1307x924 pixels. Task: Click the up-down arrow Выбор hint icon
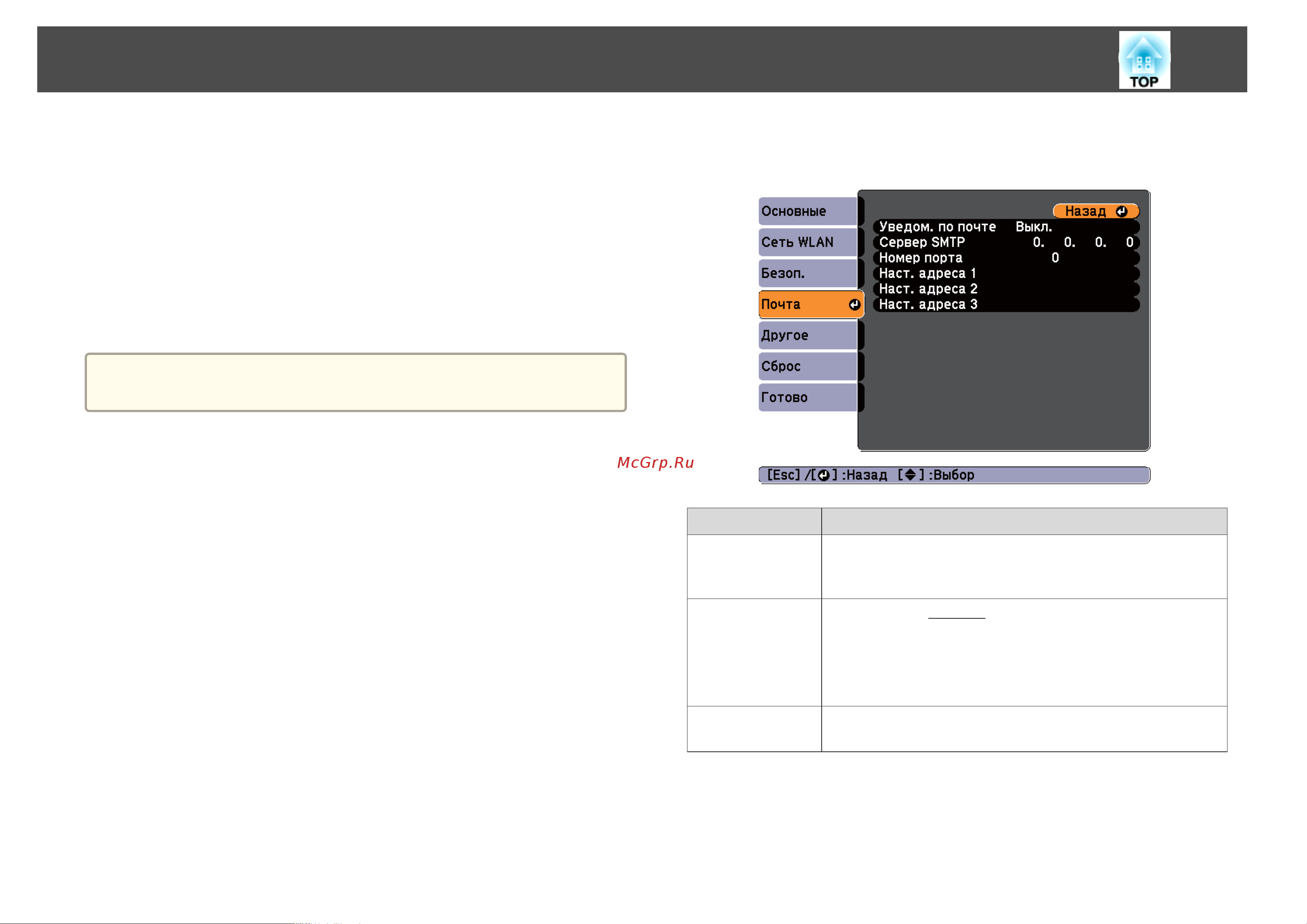tap(910, 475)
